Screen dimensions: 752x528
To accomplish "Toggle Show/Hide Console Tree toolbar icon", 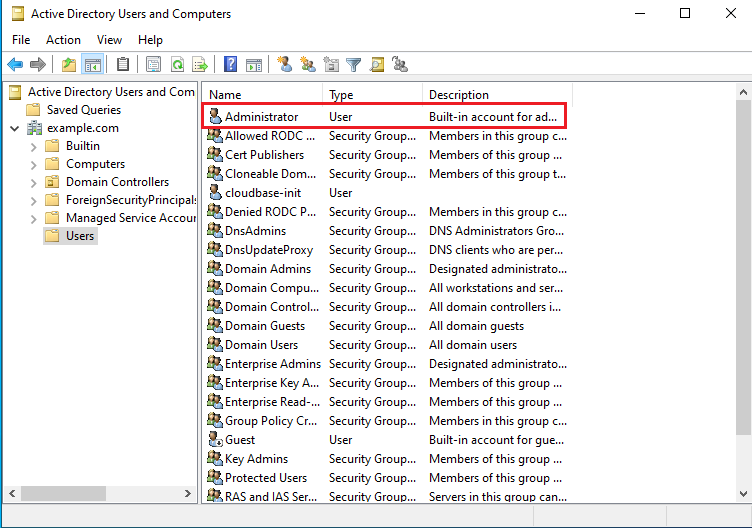I will pos(93,64).
